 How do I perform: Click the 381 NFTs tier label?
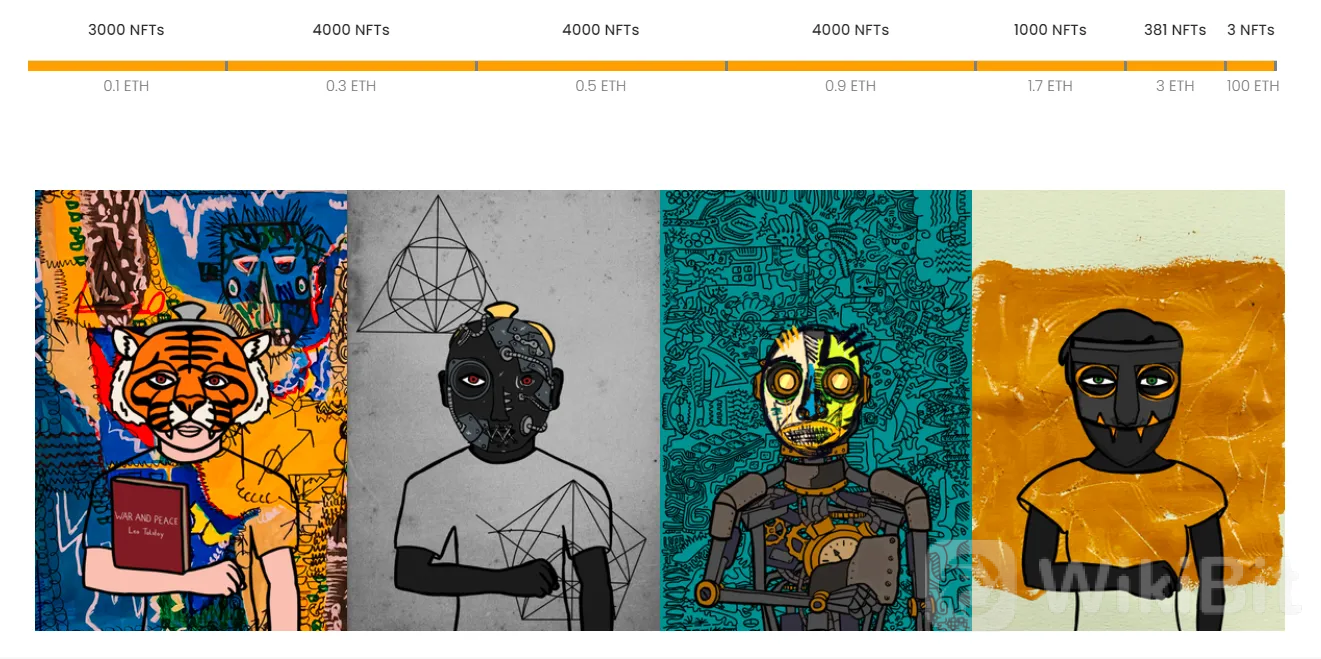(x=1175, y=30)
